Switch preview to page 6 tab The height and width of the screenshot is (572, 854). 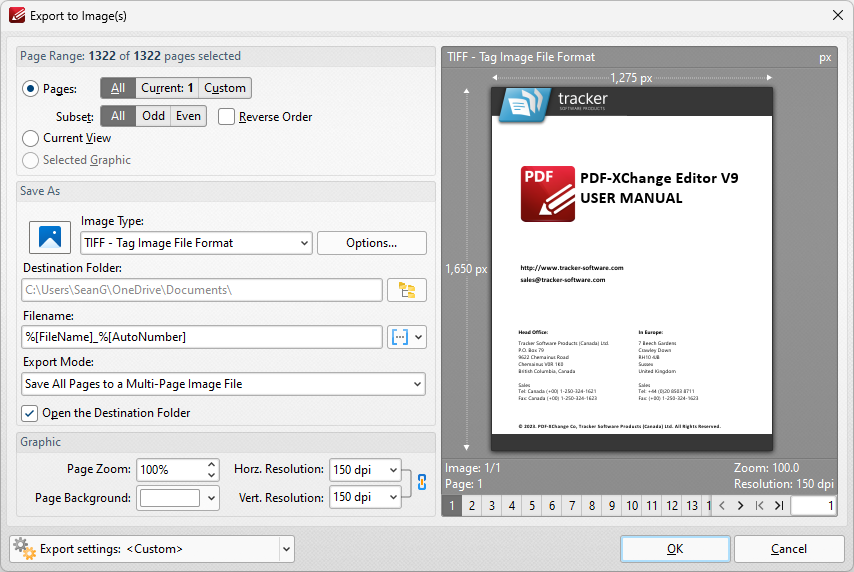(552, 506)
